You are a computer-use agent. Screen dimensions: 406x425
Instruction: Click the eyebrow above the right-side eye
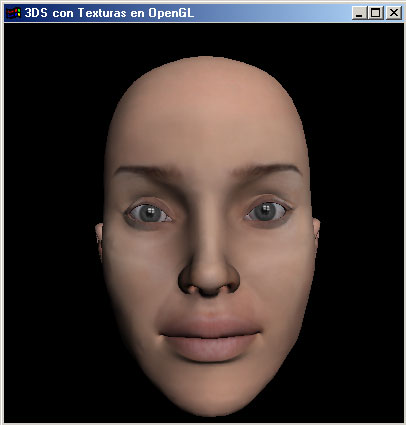[x=267, y=170]
